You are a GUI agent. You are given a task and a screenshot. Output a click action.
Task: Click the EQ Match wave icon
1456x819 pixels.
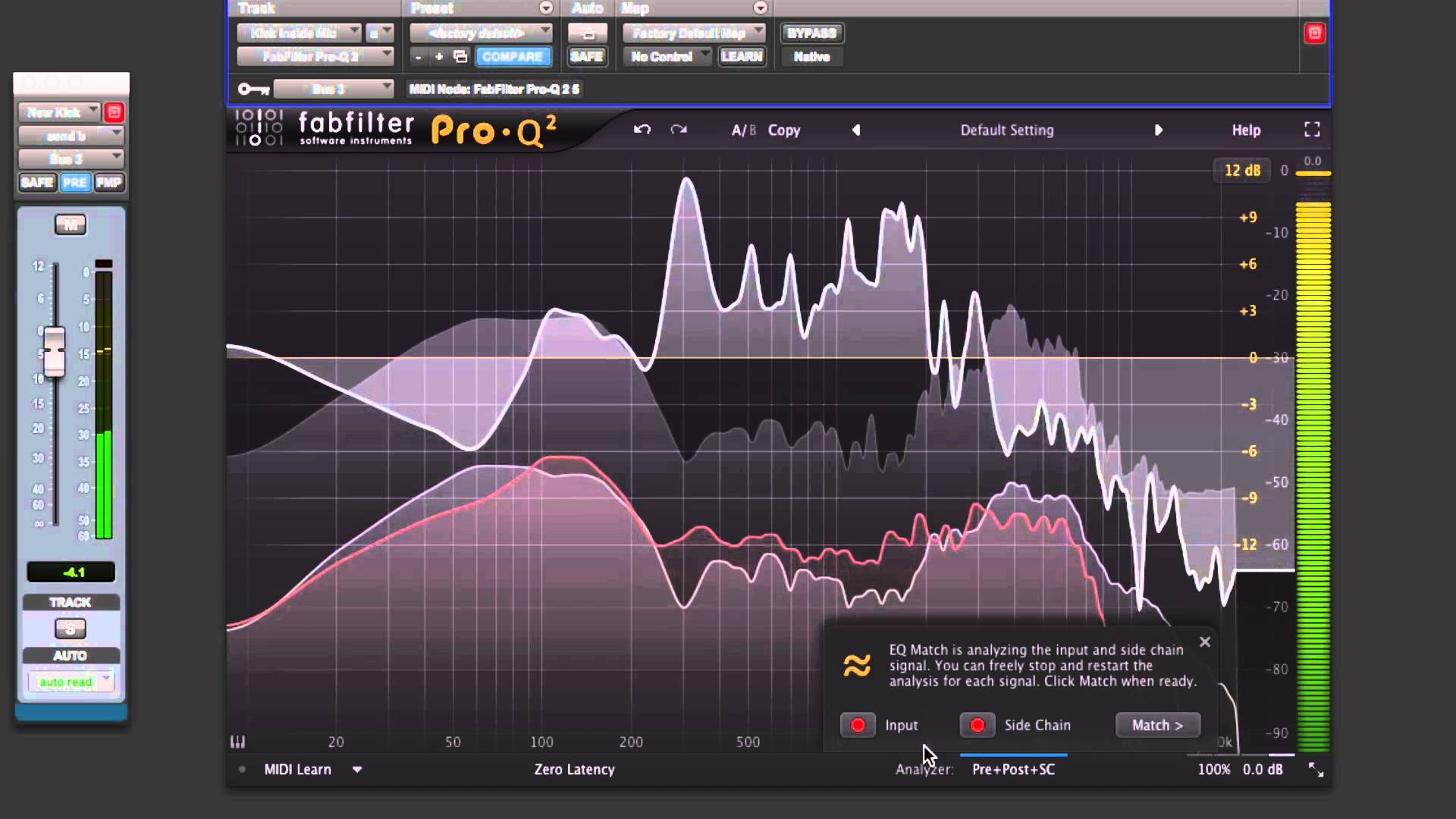(x=857, y=665)
